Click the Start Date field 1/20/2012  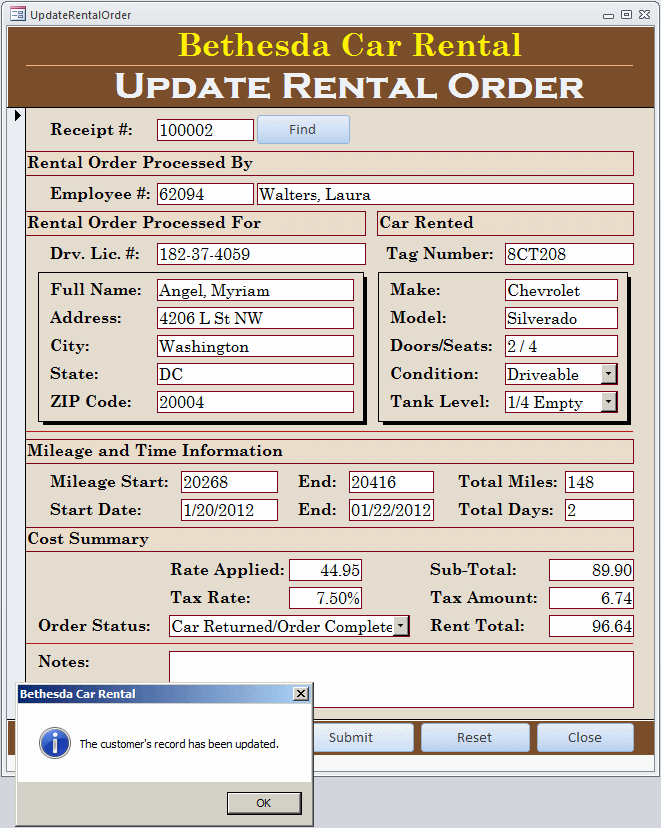pos(229,510)
